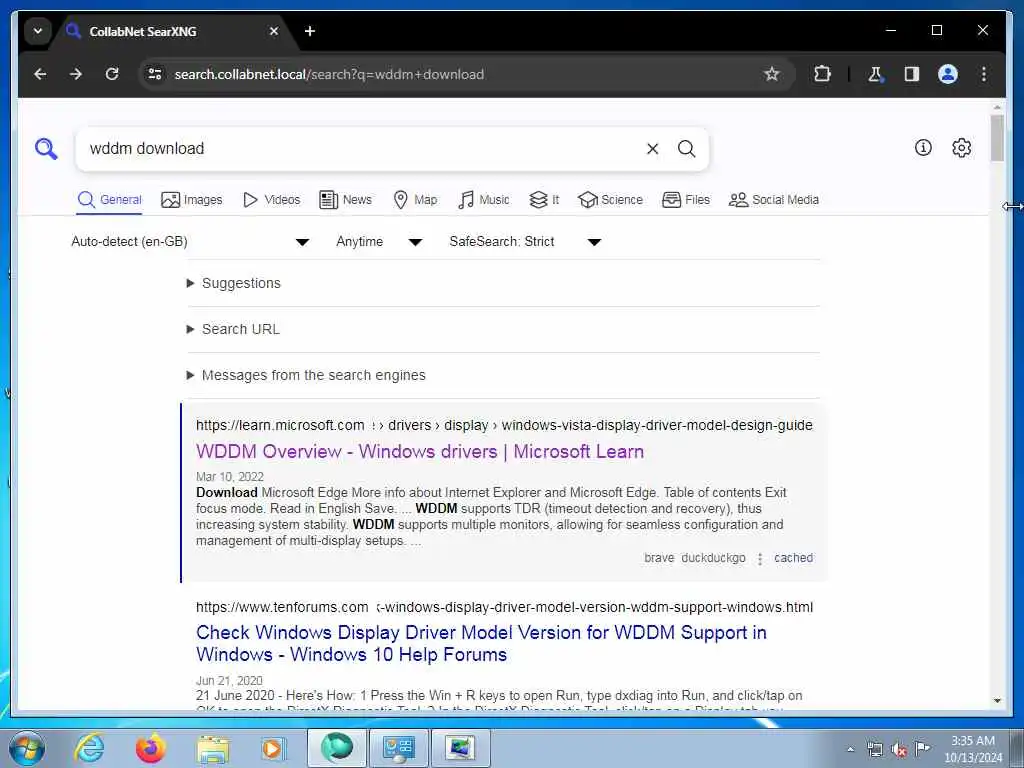
Task: Open WDDM Overview - Windows drivers link
Action: 420,451
